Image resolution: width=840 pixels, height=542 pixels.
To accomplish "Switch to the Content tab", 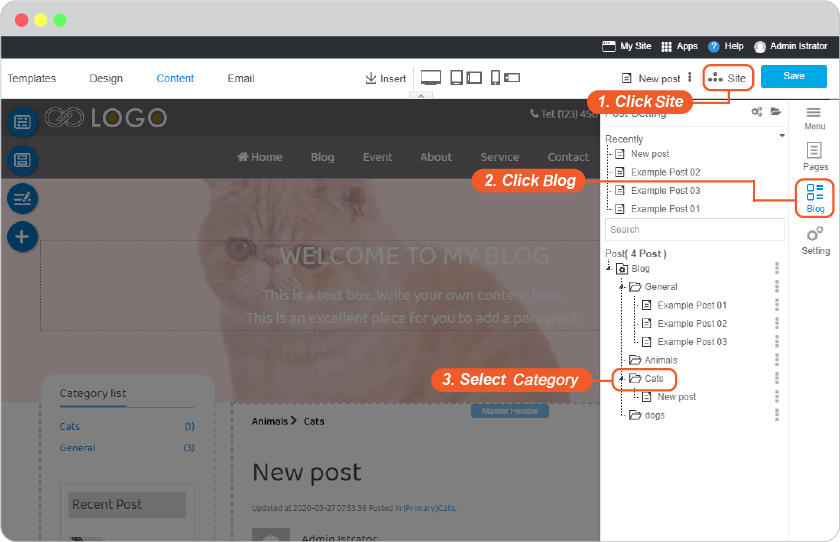I will coord(175,78).
